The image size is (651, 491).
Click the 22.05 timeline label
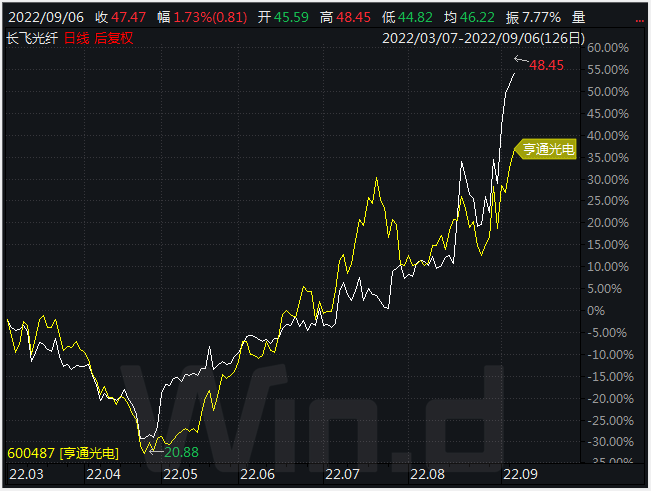click(180, 474)
